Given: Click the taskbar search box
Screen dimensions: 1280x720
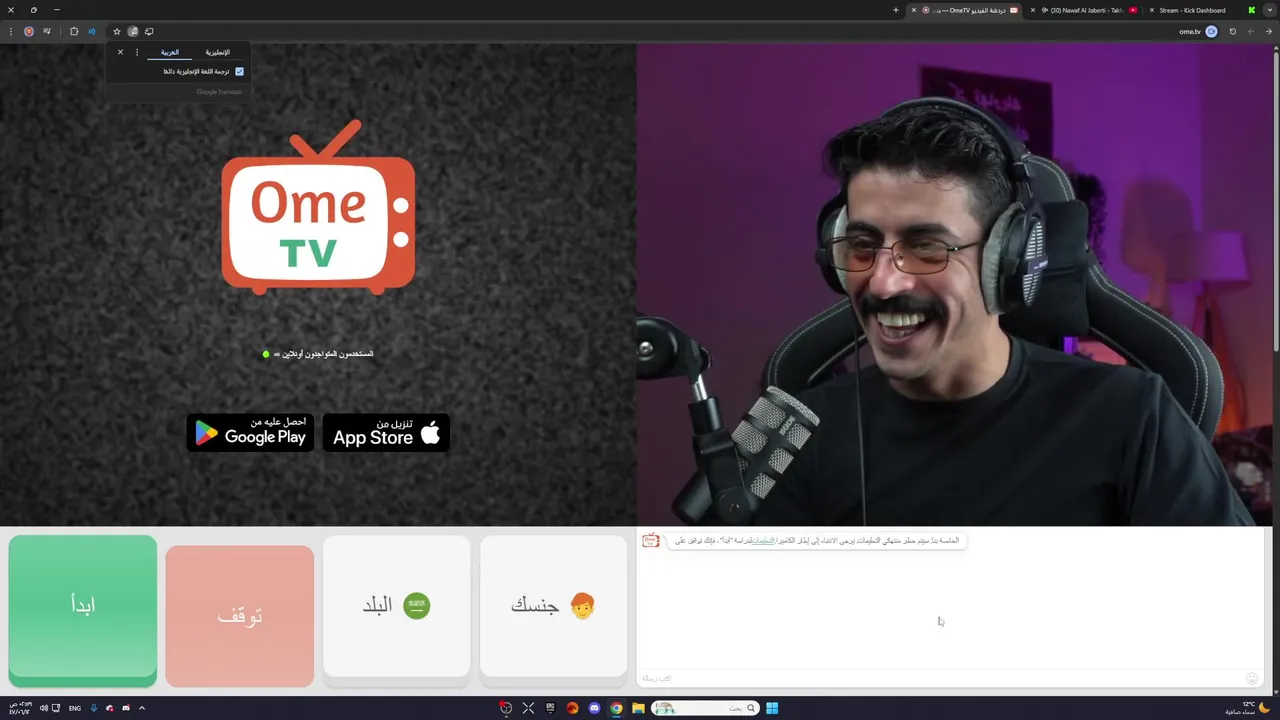Looking at the screenshot, I should [x=706, y=708].
